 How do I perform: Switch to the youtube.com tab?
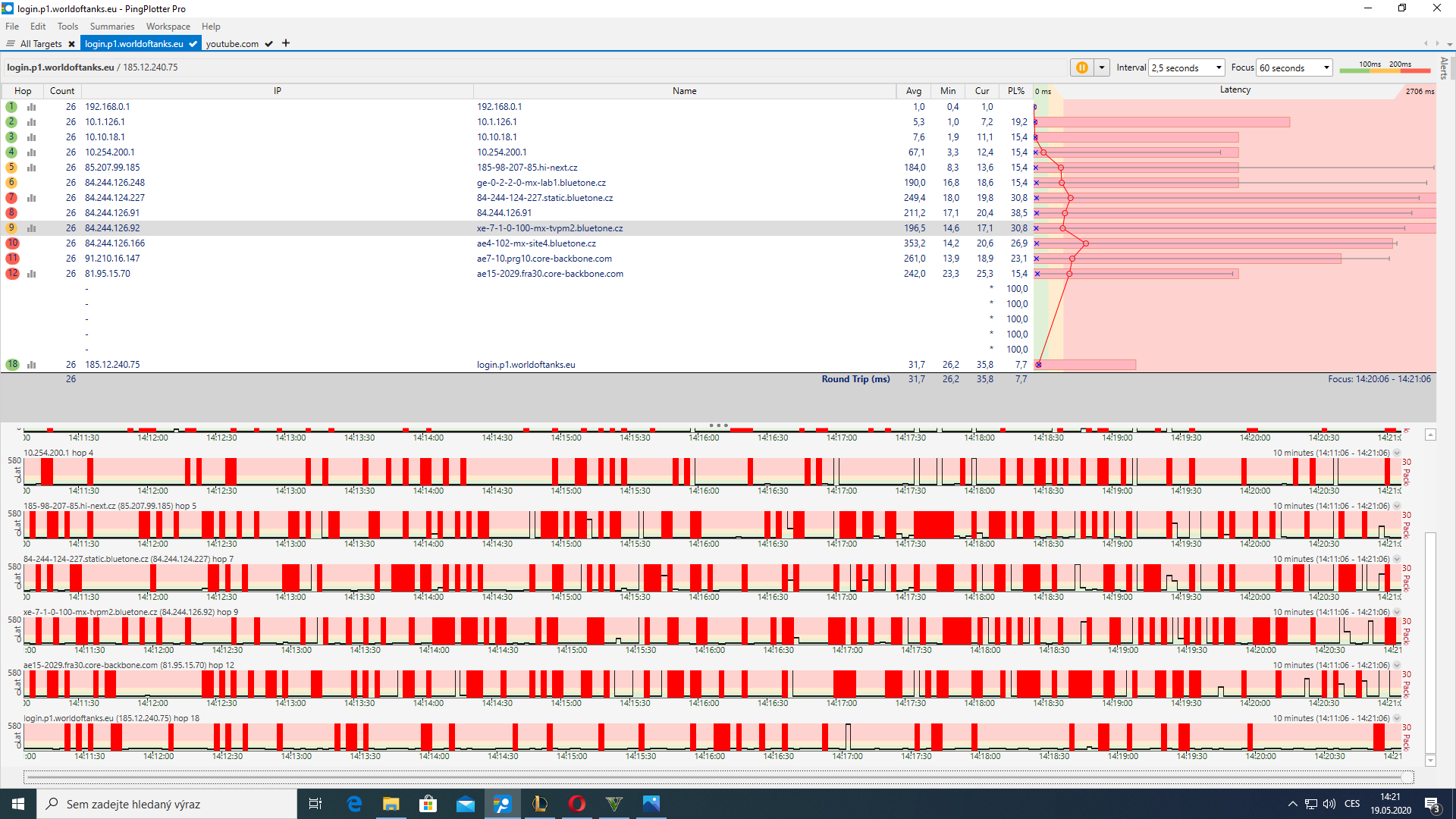click(x=232, y=44)
